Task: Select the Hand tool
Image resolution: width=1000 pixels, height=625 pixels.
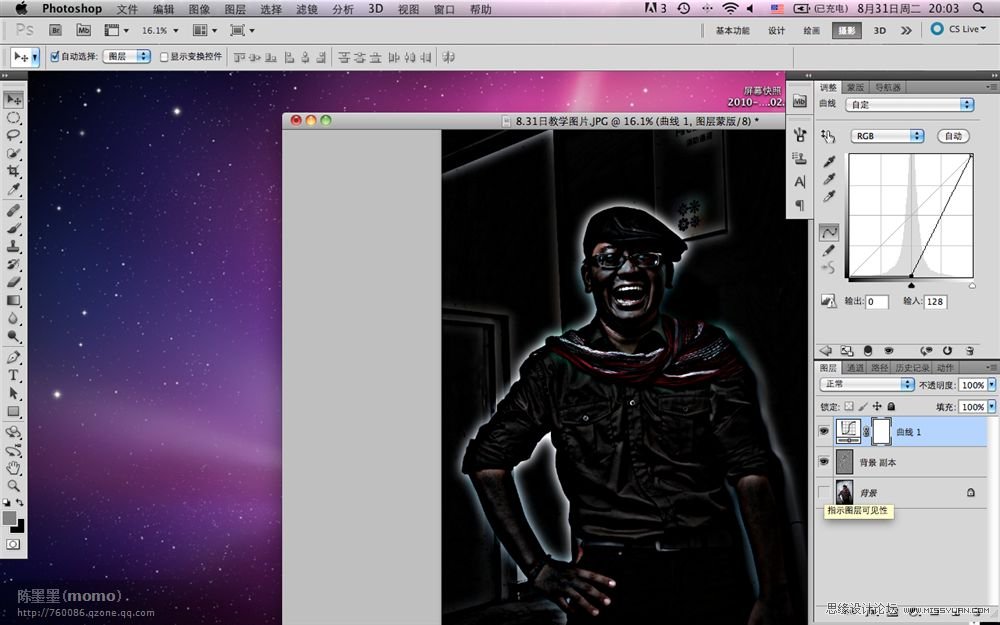Action: click(13, 468)
